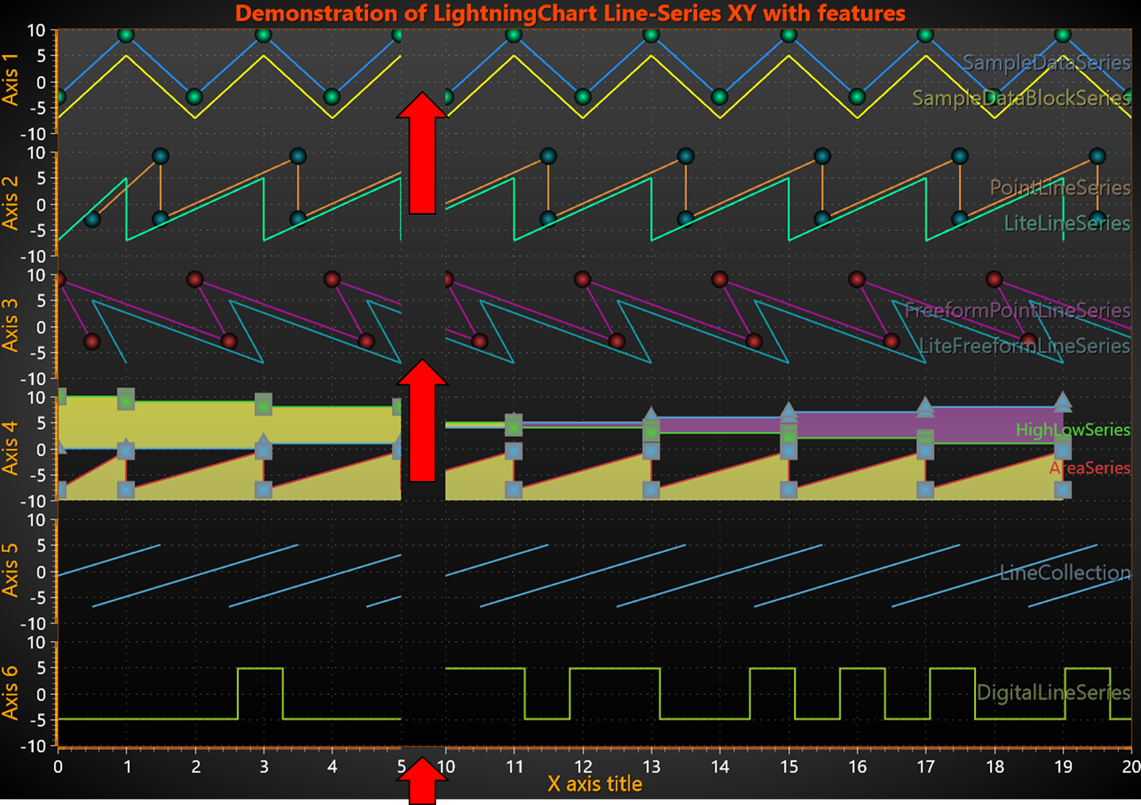Click X-axis tick label 11
The width and height of the screenshot is (1141, 805).
pos(514,766)
